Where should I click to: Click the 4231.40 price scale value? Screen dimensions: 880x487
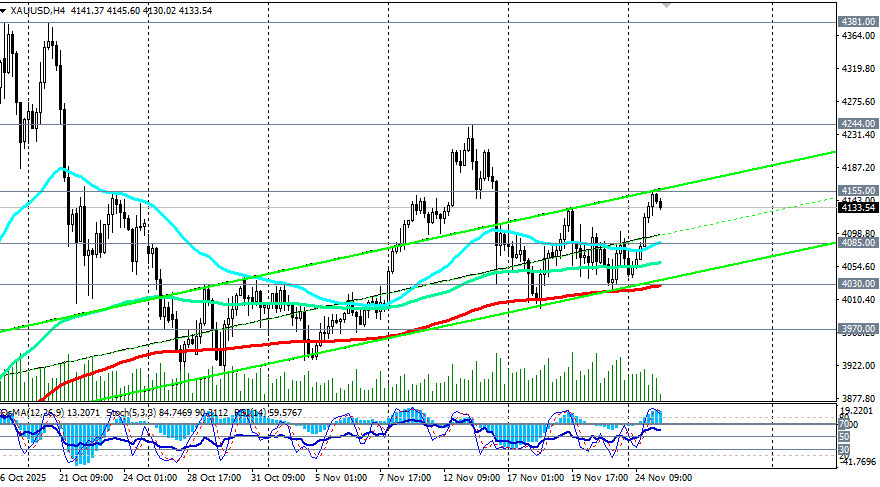[x=859, y=135]
